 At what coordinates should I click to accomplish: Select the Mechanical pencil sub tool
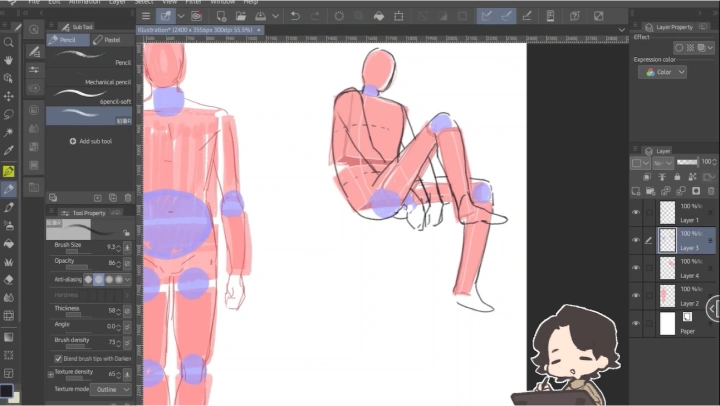coord(90,77)
